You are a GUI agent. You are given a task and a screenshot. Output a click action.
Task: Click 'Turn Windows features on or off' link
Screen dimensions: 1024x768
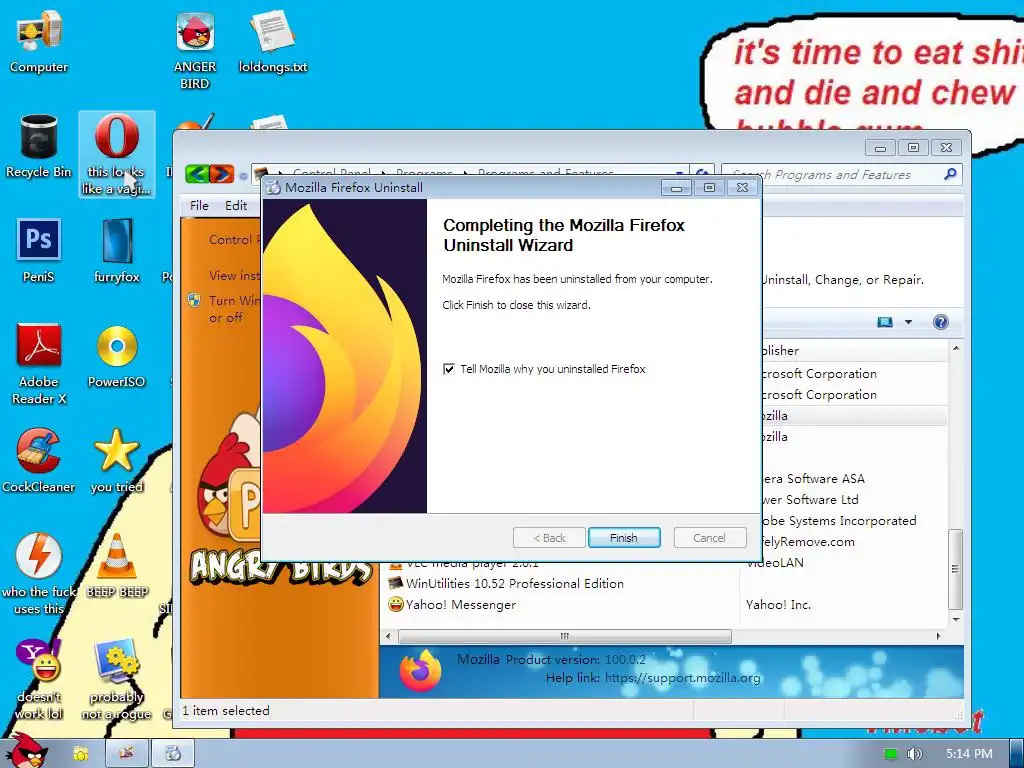click(x=234, y=309)
